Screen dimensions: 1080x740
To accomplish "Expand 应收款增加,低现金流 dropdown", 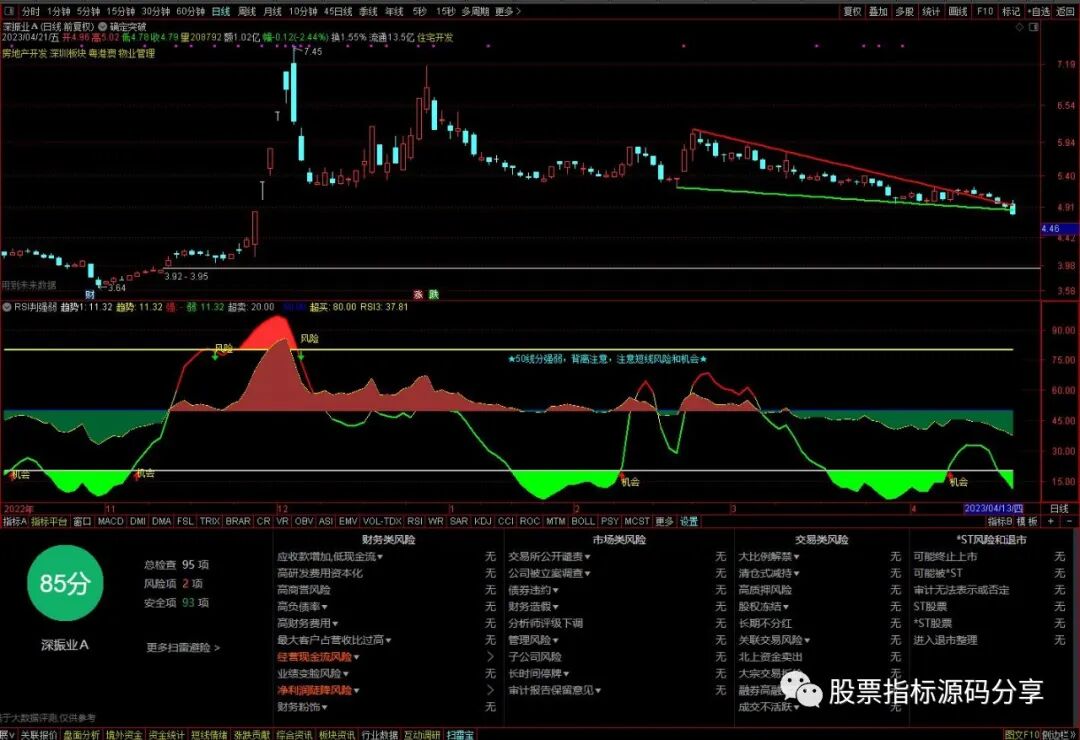I will (330, 556).
